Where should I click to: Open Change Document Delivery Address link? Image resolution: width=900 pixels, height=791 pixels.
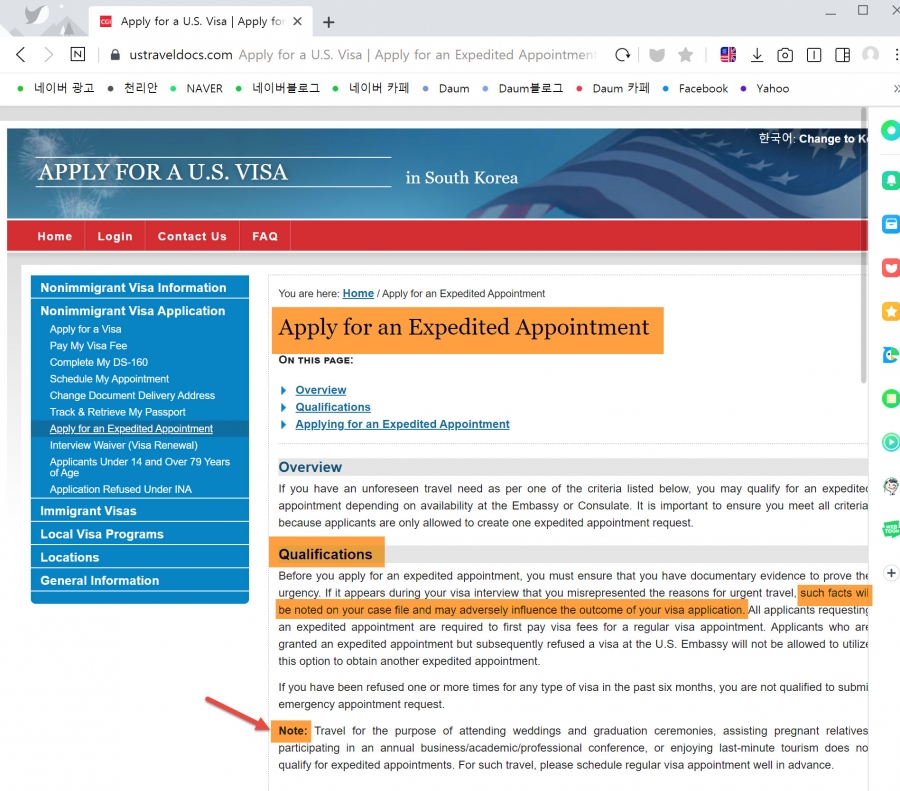[132, 396]
